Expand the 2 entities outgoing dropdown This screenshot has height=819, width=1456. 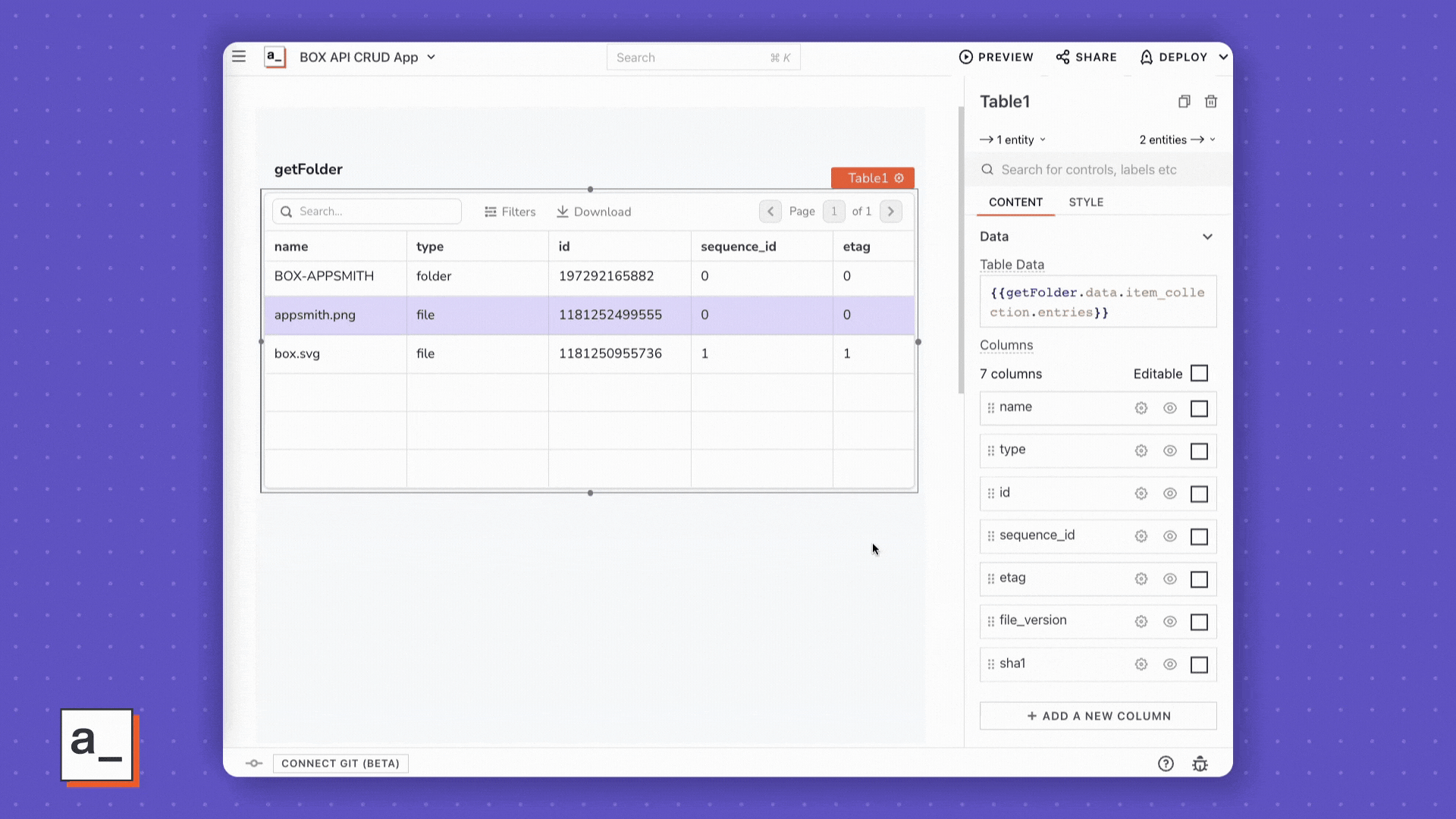pos(1178,140)
